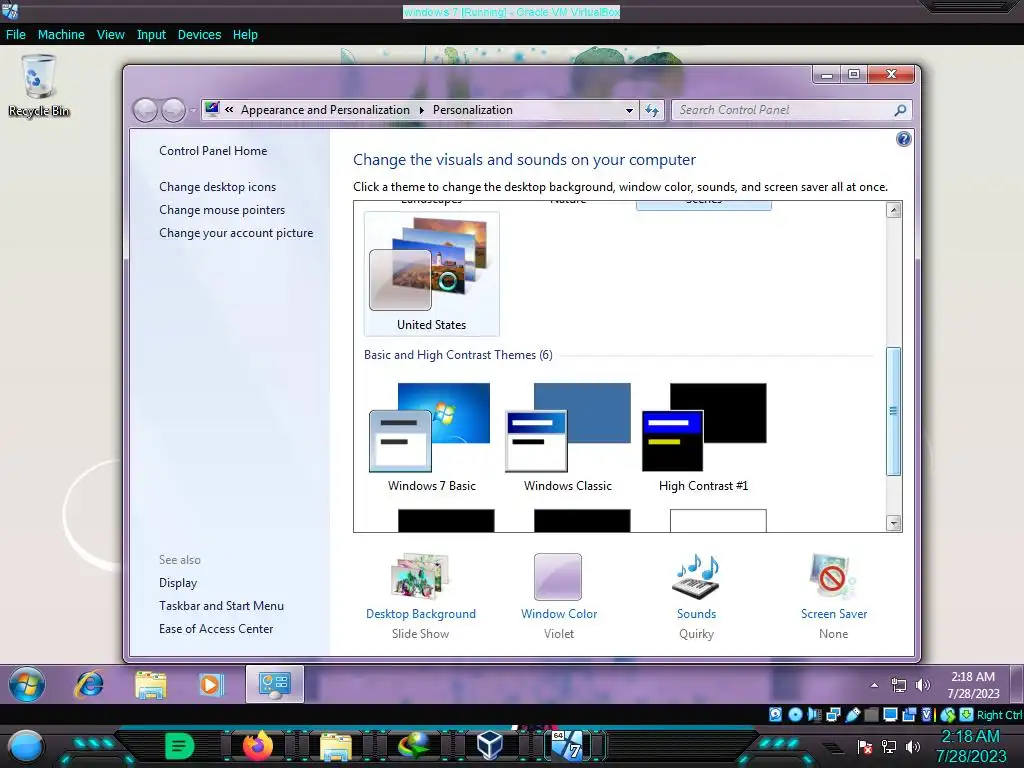The image size is (1024, 768).
Task: Open Windows Media Player taskbar icon
Action: (211, 684)
